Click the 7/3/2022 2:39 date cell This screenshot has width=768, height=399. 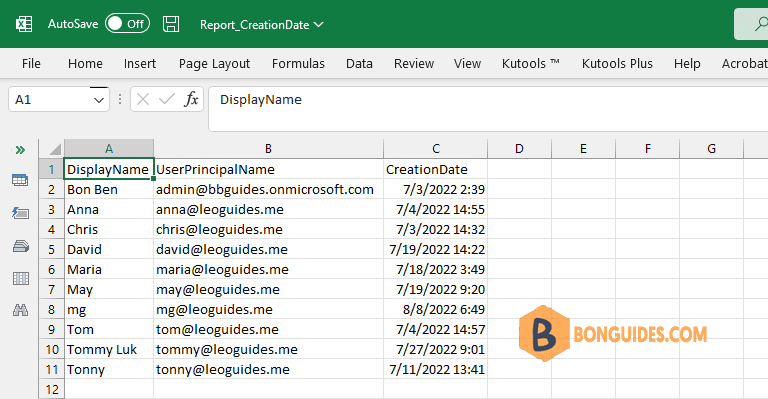click(436, 189)
